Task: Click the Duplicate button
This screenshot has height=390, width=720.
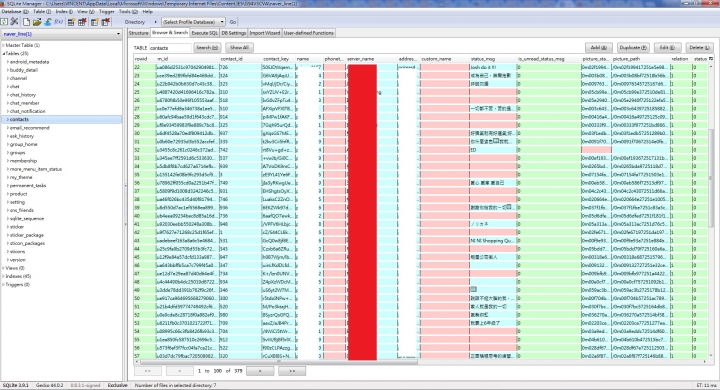Action: pos(633,47)
